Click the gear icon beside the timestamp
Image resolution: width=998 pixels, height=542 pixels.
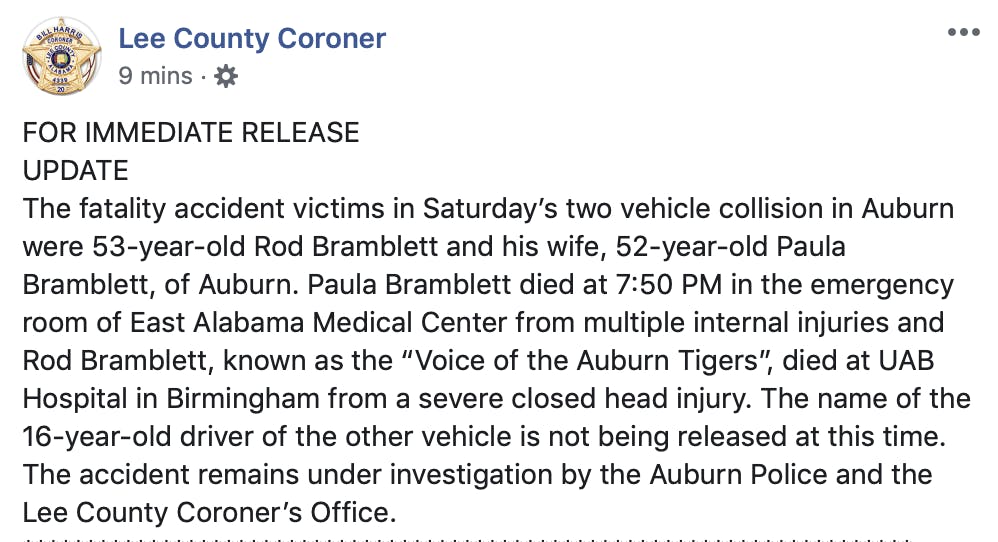[x=227, y=76]
